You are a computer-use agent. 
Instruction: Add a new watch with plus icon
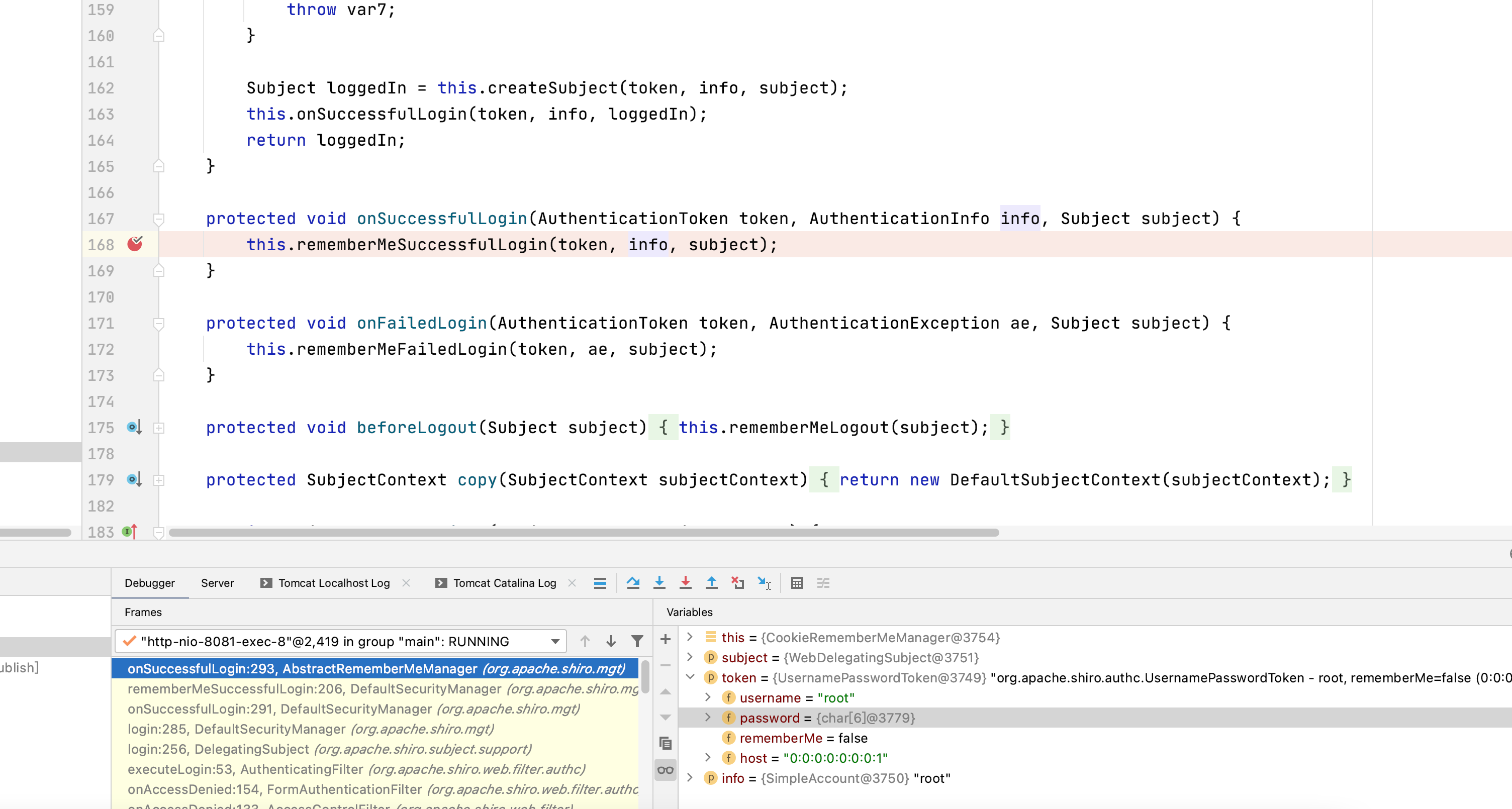point(665,640)
